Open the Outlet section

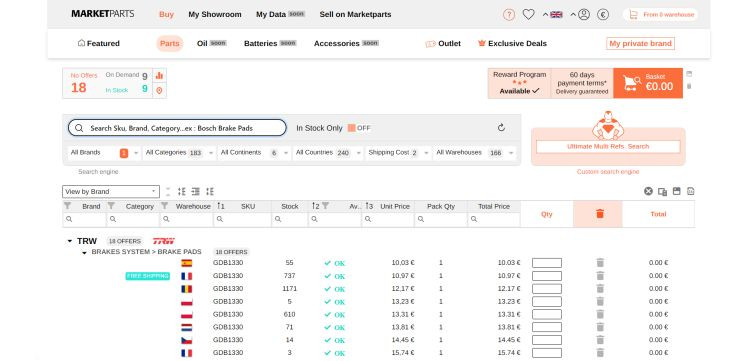(443, 44)
